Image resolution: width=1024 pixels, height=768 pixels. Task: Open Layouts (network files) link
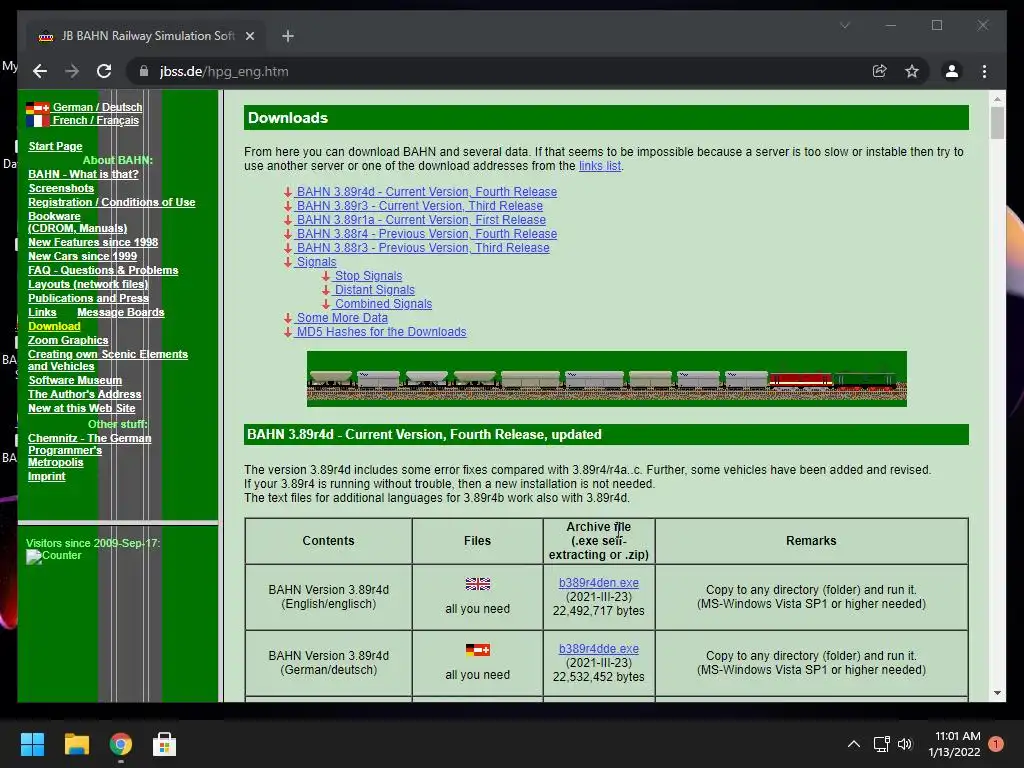pos(88,284)
